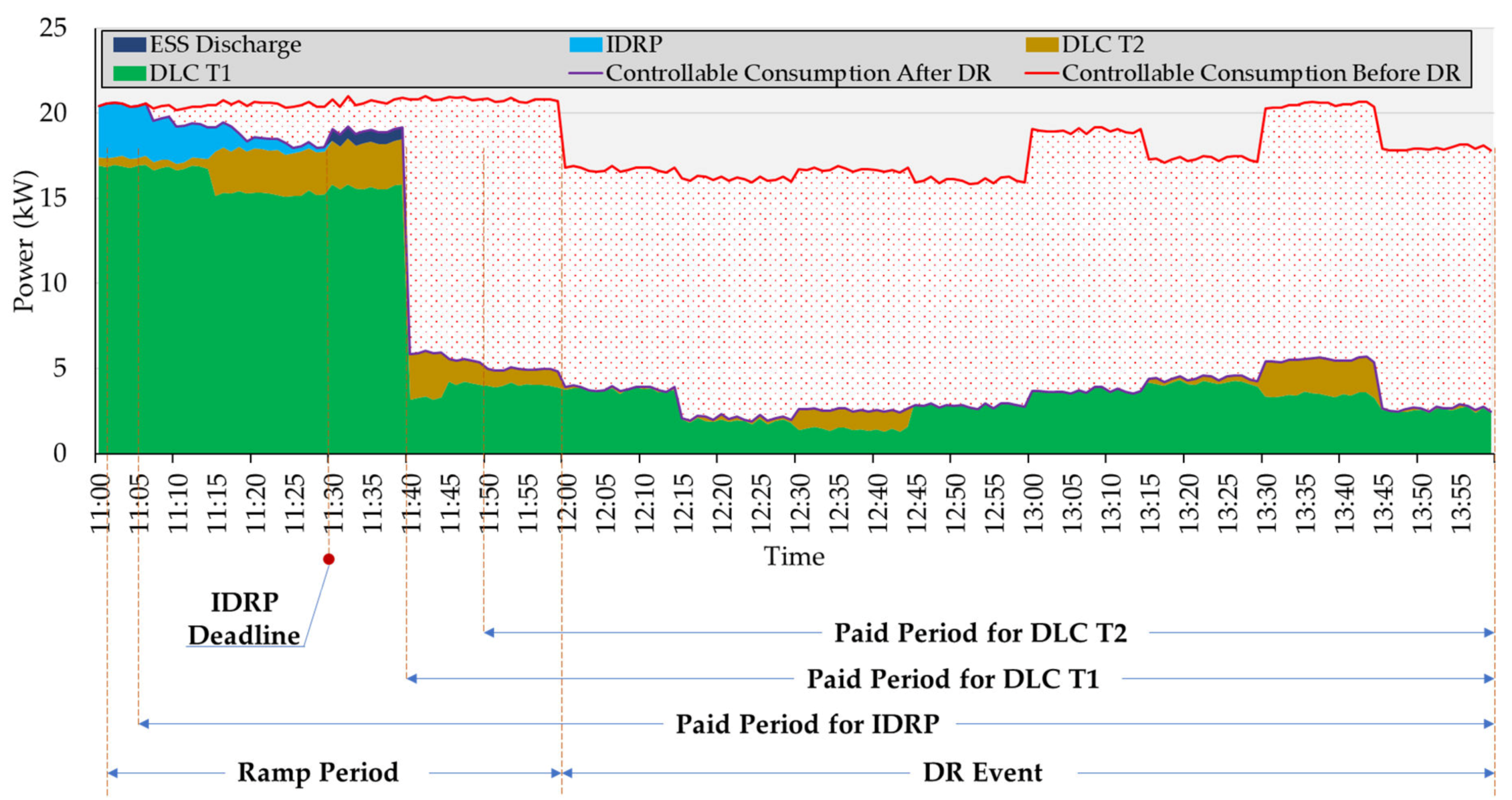Click the Power (kW) axis title
This screenshot has height=800, width=1512.
25,240
